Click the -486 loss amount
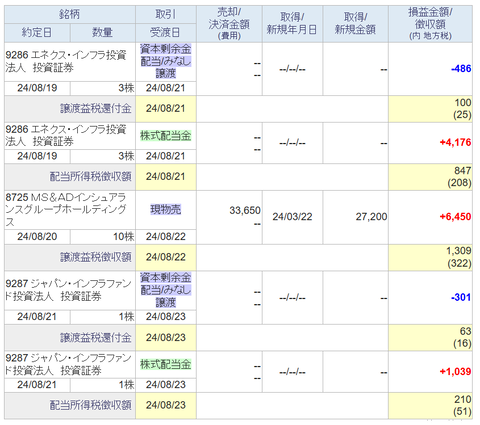480x425 pixels. [461, 69]
